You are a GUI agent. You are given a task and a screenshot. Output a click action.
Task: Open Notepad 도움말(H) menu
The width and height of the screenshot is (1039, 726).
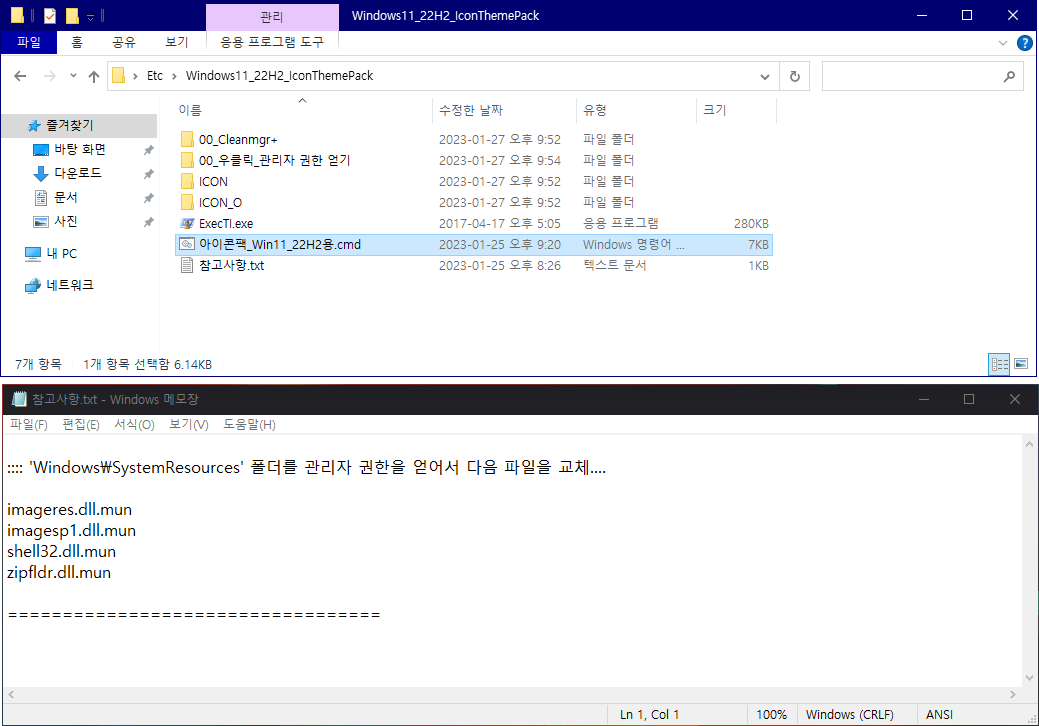click(x=249, y=425)
